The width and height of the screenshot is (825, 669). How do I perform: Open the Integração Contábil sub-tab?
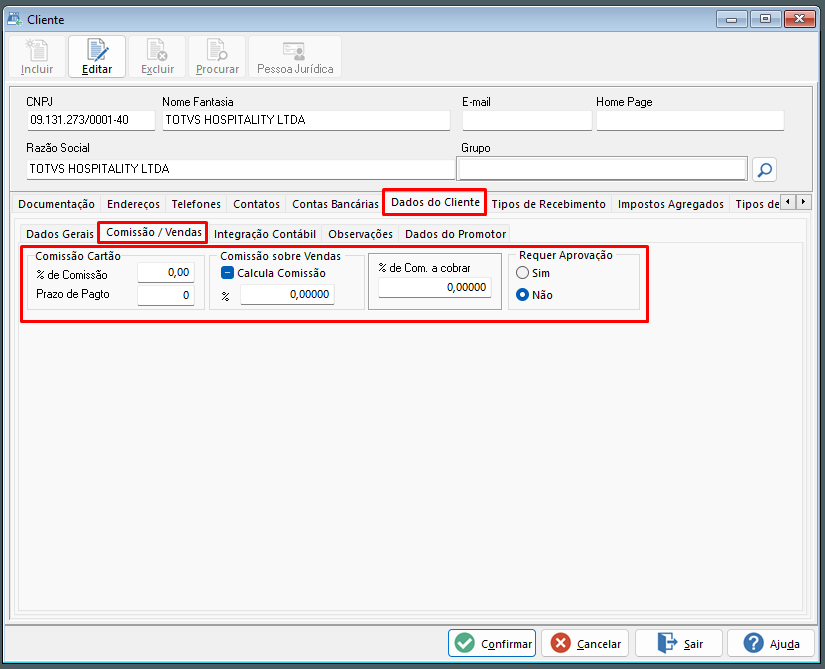pos(265,234)
